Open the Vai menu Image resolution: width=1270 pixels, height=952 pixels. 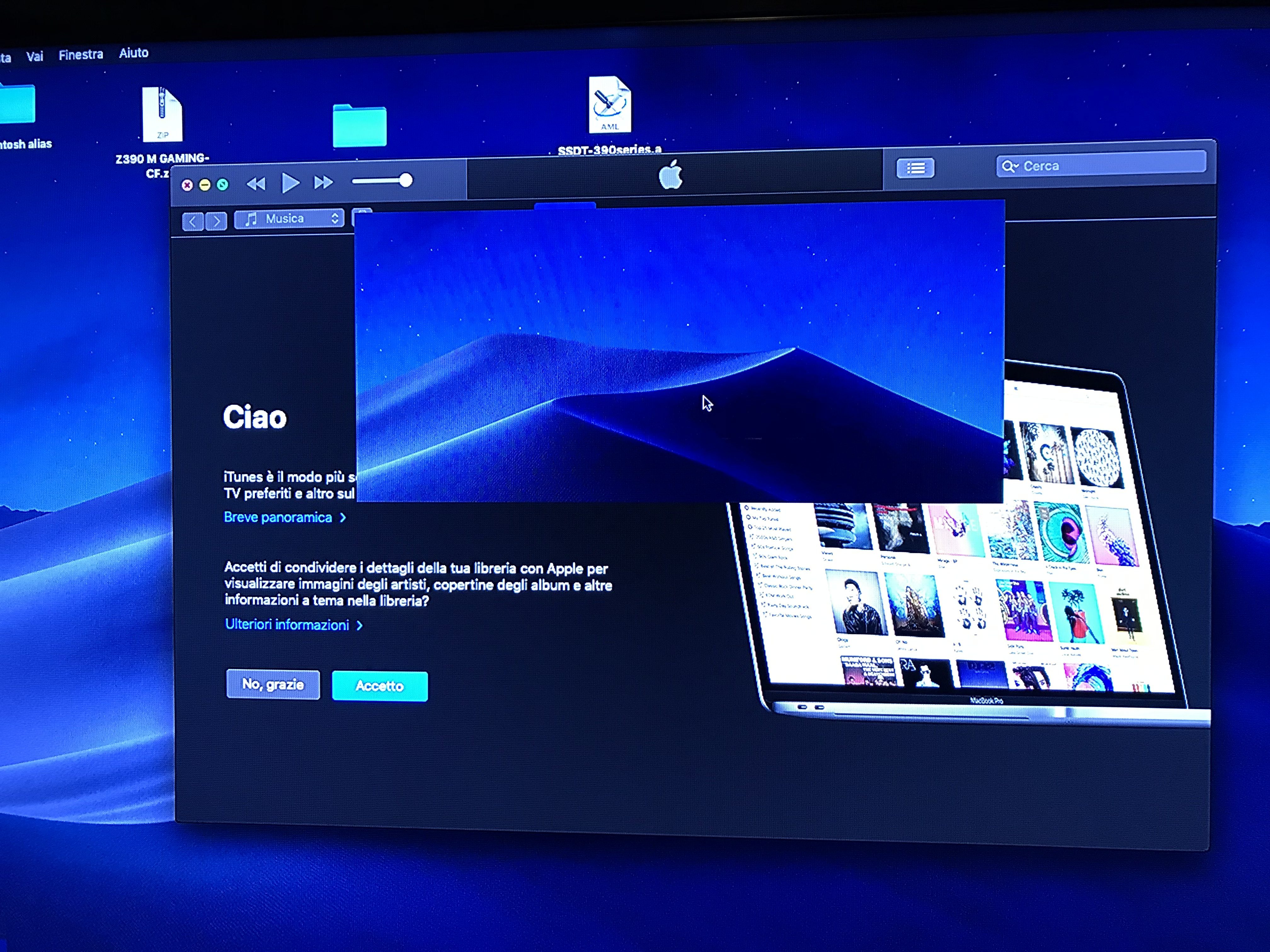(x=34, y=56)
